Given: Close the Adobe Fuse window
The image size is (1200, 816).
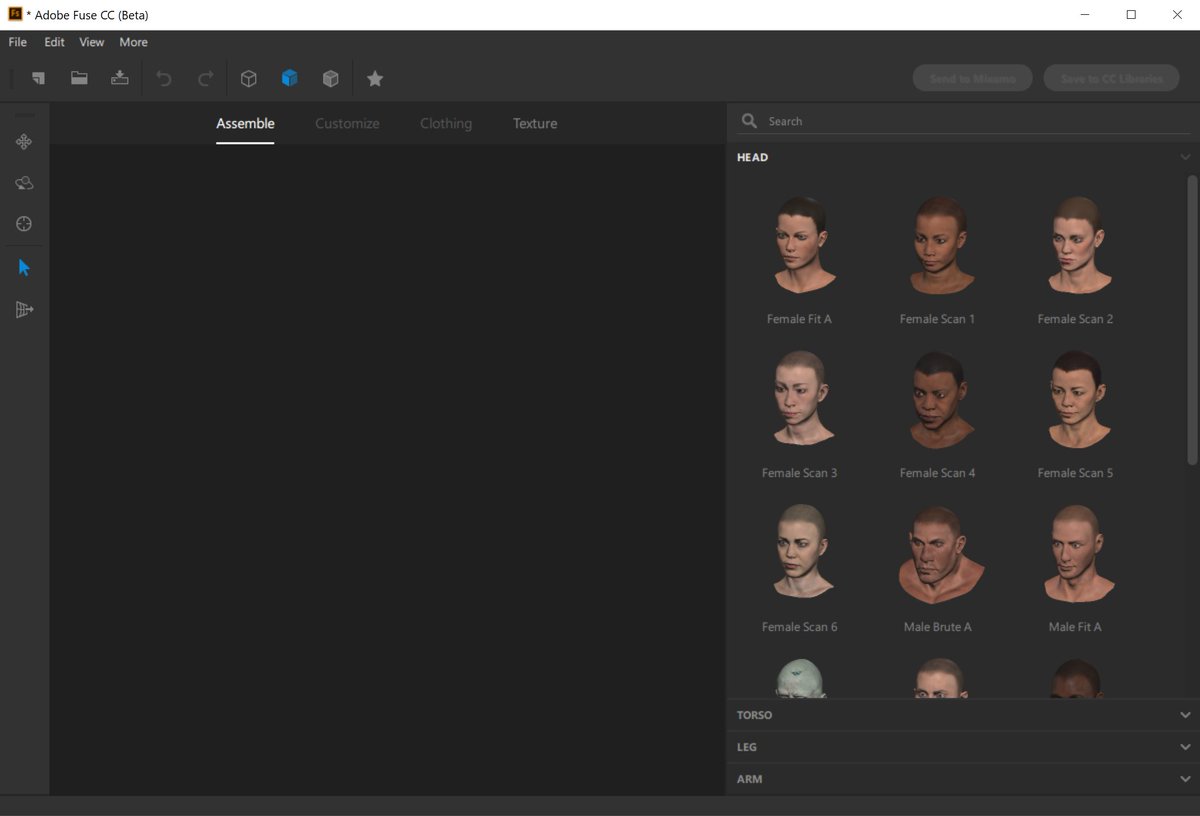Looking at the screenshot, I should pos(1177,14).
